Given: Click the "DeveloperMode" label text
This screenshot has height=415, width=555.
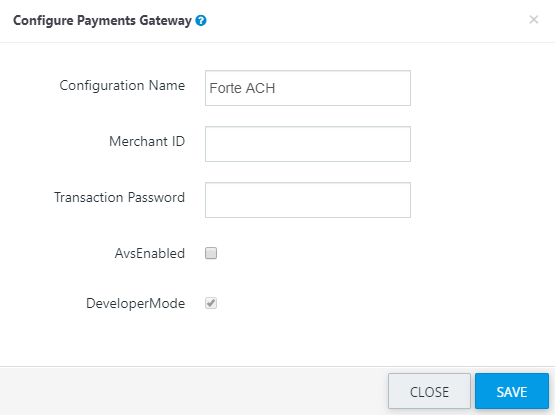Looking at the screenshot, I should (136, 303).
